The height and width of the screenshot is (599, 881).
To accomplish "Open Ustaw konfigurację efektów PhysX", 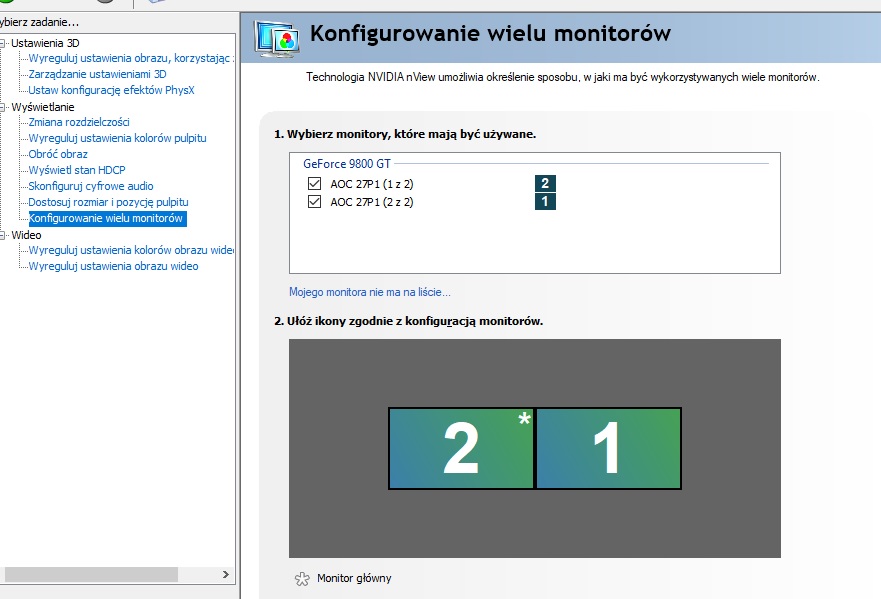I will click(x=111, y=90).
